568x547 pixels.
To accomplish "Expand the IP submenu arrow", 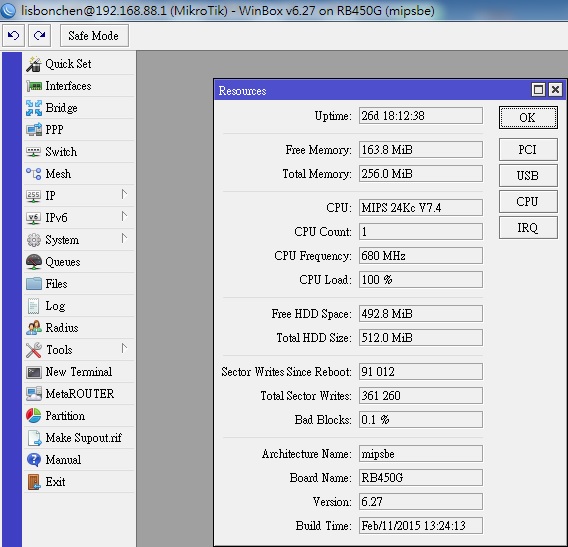I will click(x=124, y=195).
